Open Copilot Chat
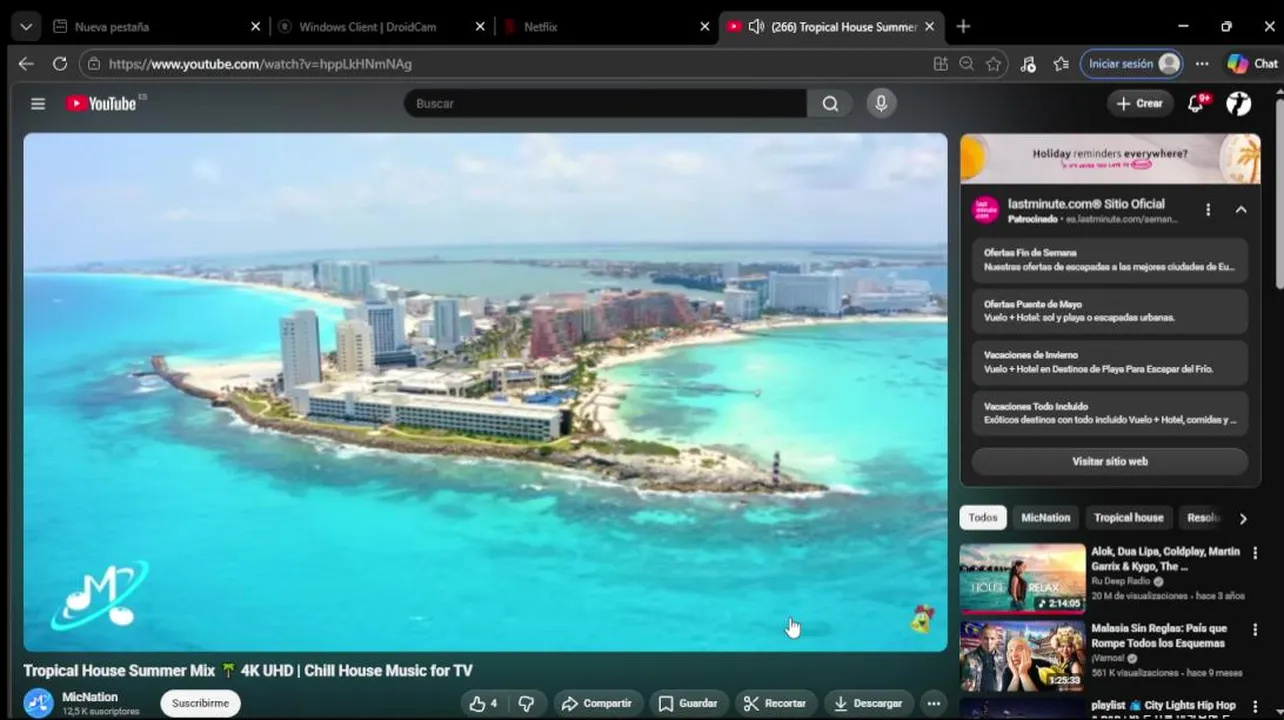Screen dimensions: 1284x720 [1252, 64]
